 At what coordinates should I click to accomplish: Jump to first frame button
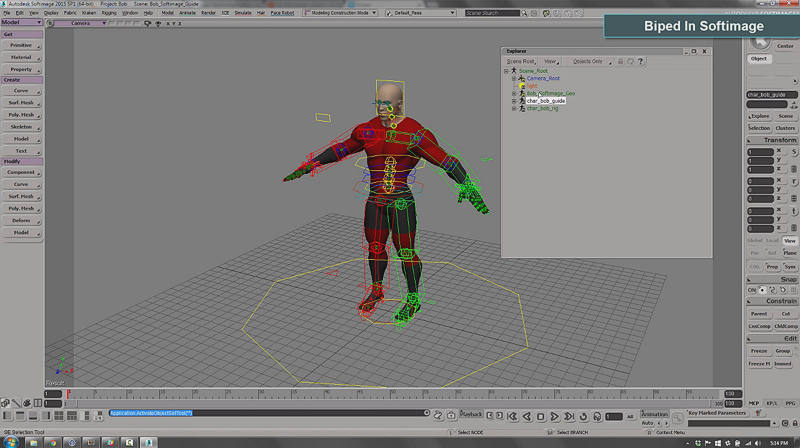tap(513, 417)
